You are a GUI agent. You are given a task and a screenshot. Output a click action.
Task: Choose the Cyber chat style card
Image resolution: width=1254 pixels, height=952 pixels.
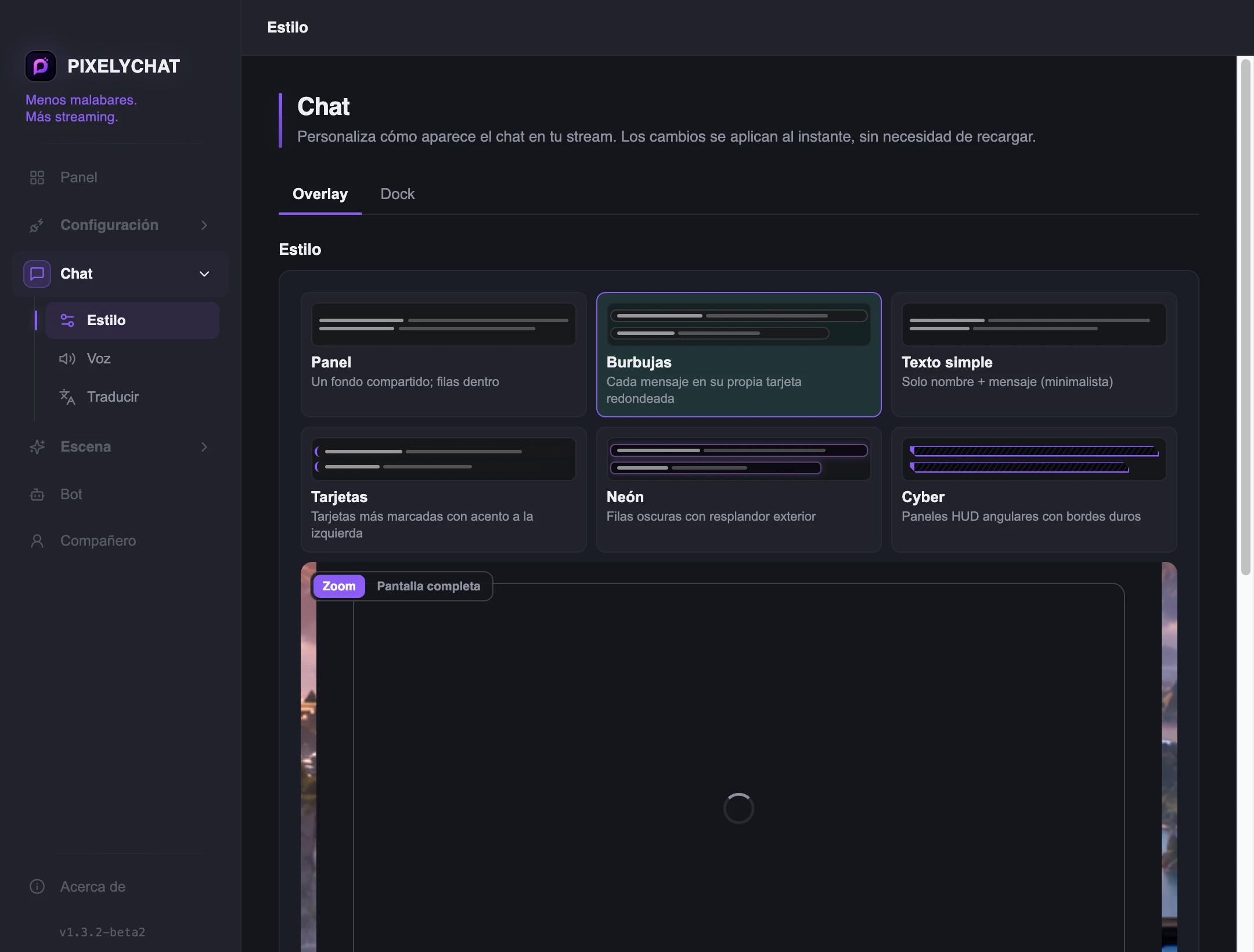tap(1034, 489)
